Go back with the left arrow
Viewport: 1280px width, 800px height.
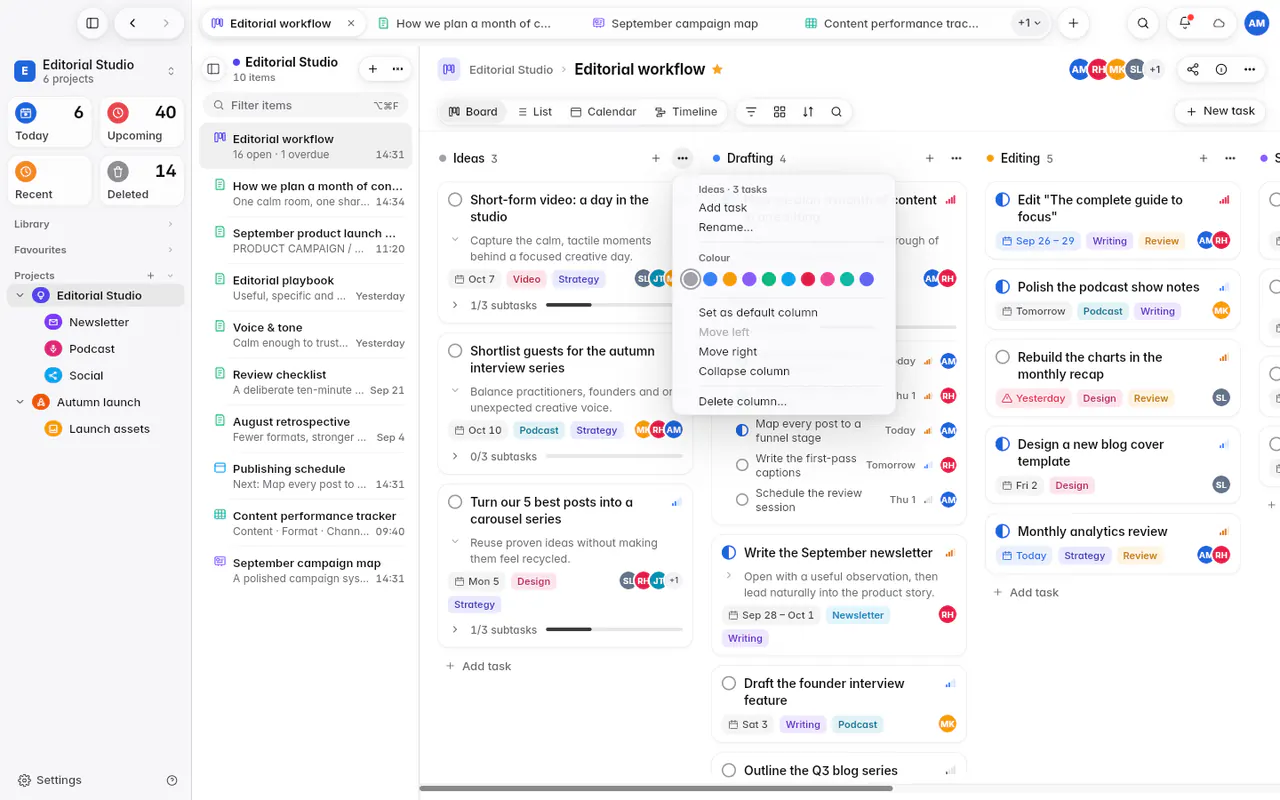coord(133,23)
